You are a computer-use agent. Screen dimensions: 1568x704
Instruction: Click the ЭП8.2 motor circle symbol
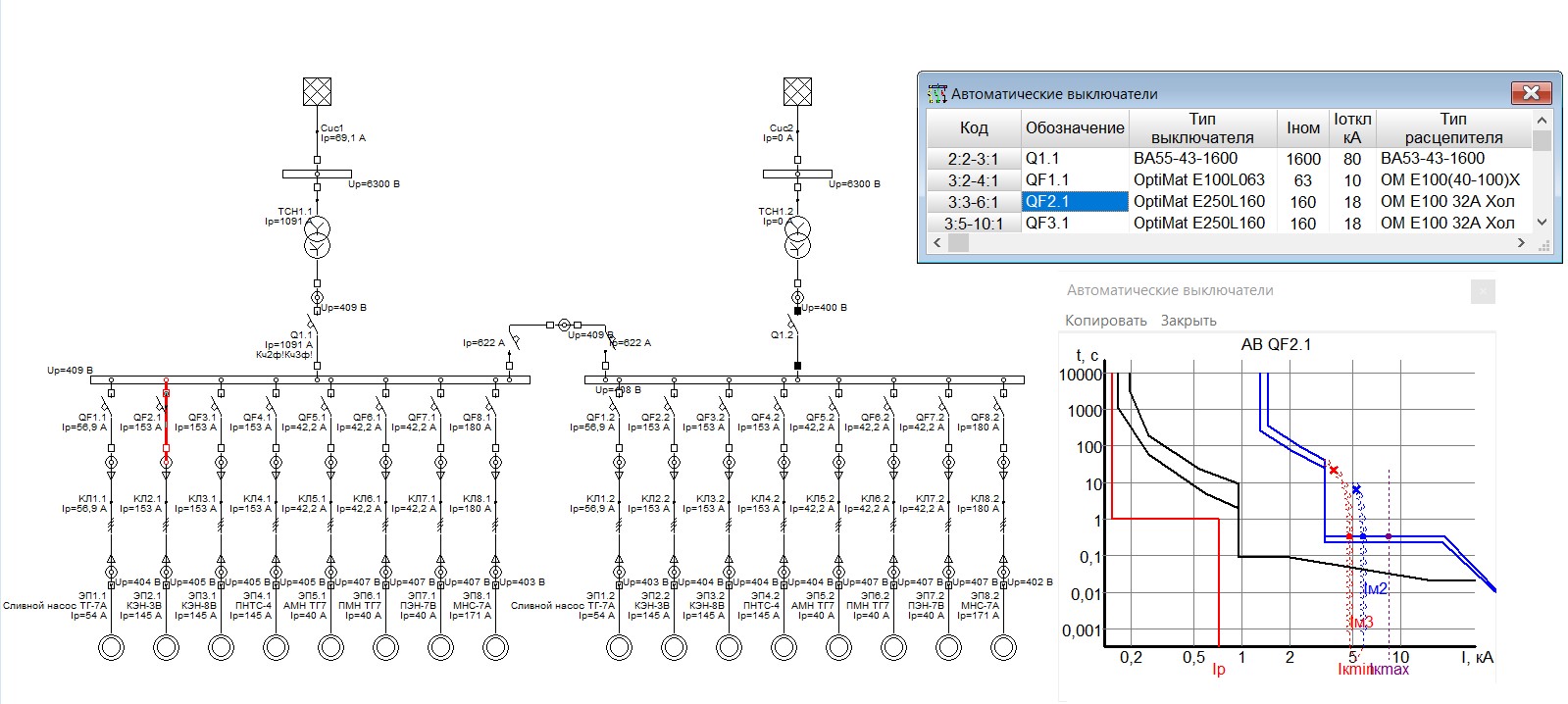click(1003, 647)
